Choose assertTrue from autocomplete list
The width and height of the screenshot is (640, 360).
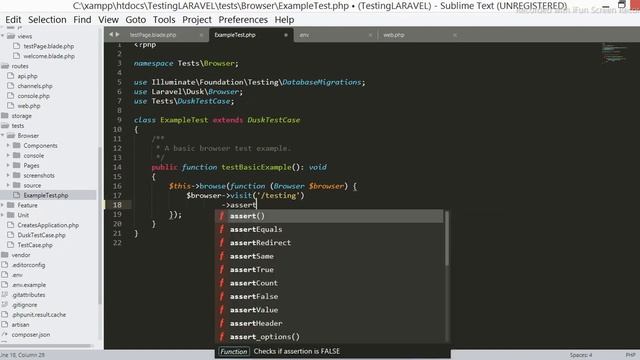point(329,270)
